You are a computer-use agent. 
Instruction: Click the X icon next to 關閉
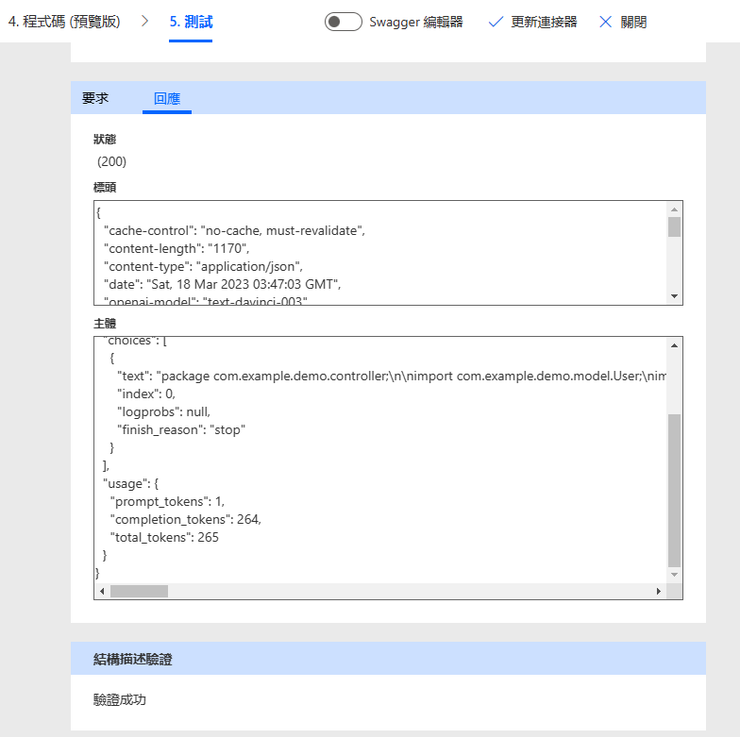605,22
